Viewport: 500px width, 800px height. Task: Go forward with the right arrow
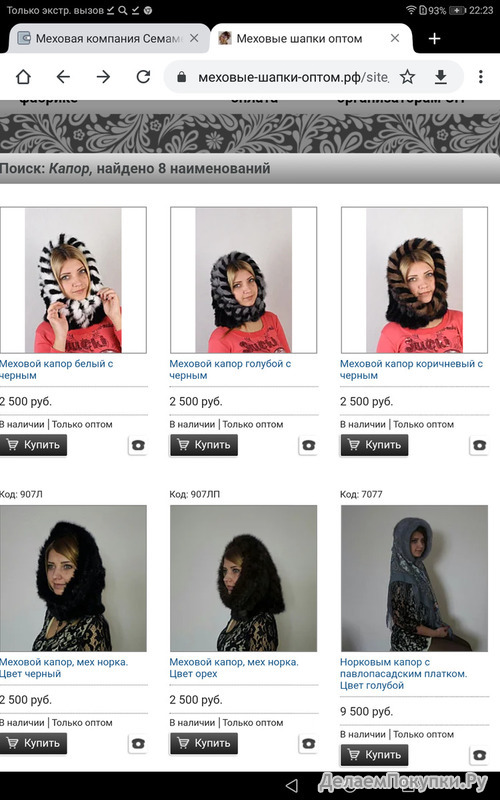(103, 77)
